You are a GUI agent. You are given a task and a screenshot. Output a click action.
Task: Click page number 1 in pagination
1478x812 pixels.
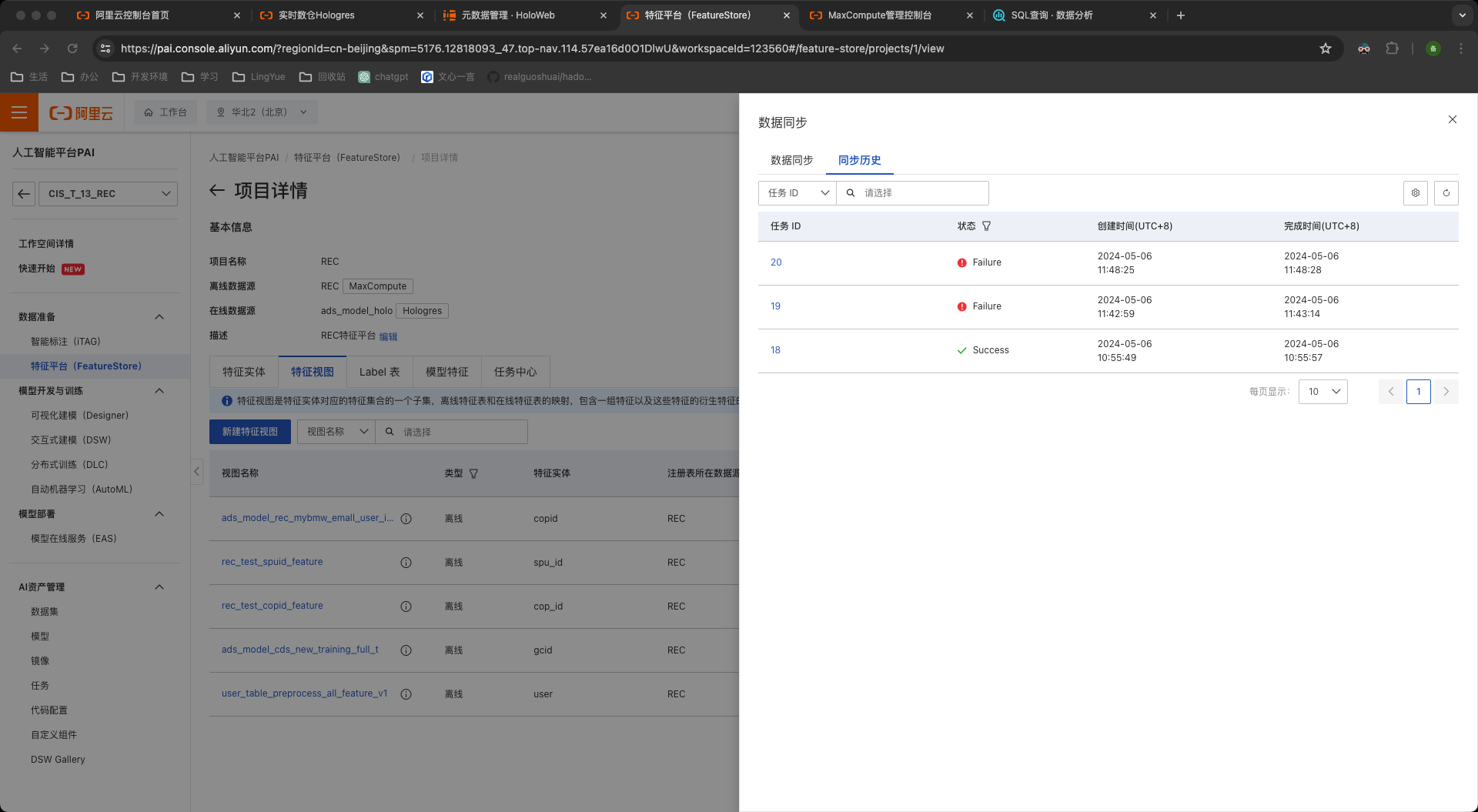point(1418,392)
